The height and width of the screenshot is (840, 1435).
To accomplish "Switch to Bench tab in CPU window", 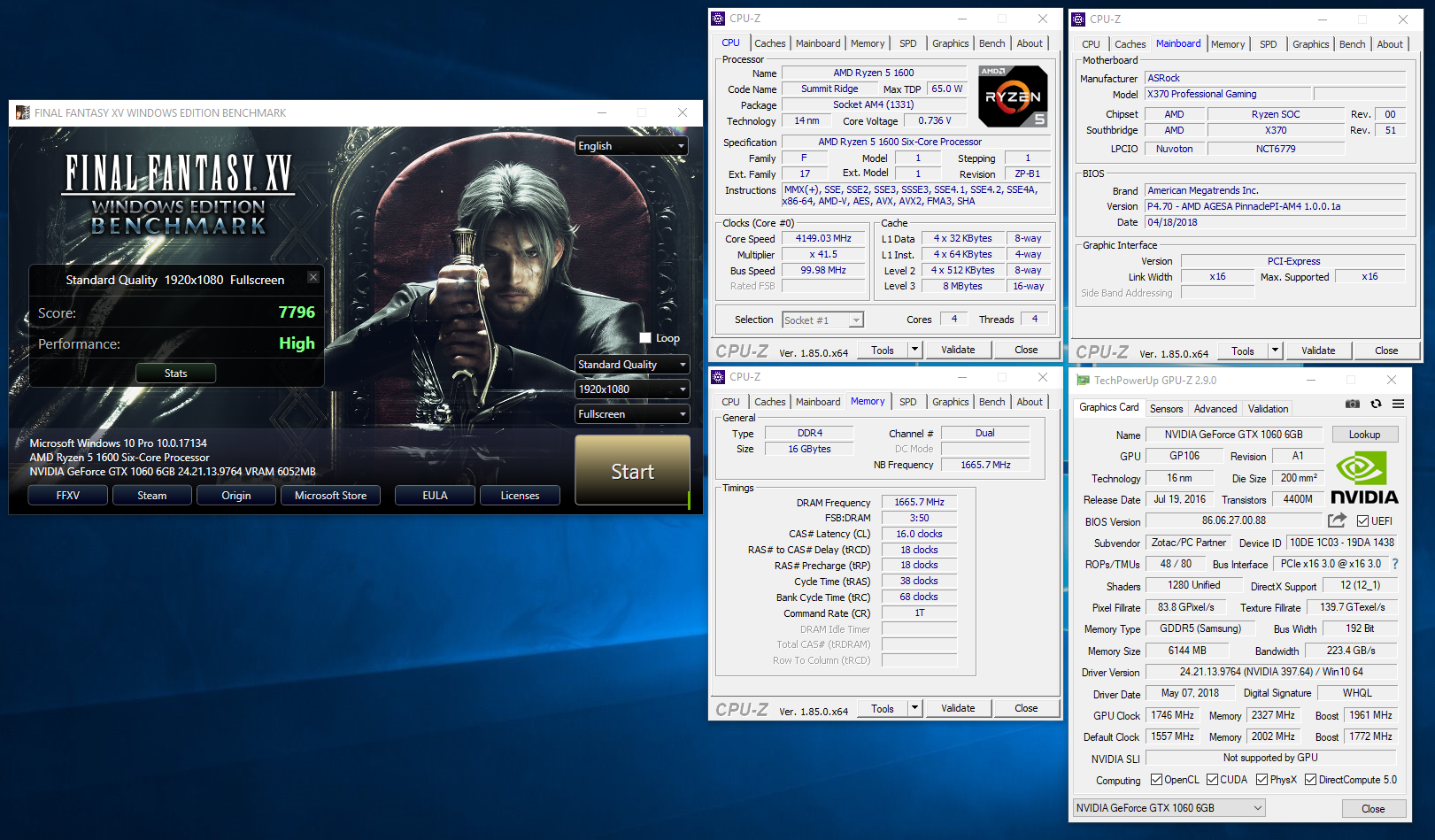I will (991, 43).
